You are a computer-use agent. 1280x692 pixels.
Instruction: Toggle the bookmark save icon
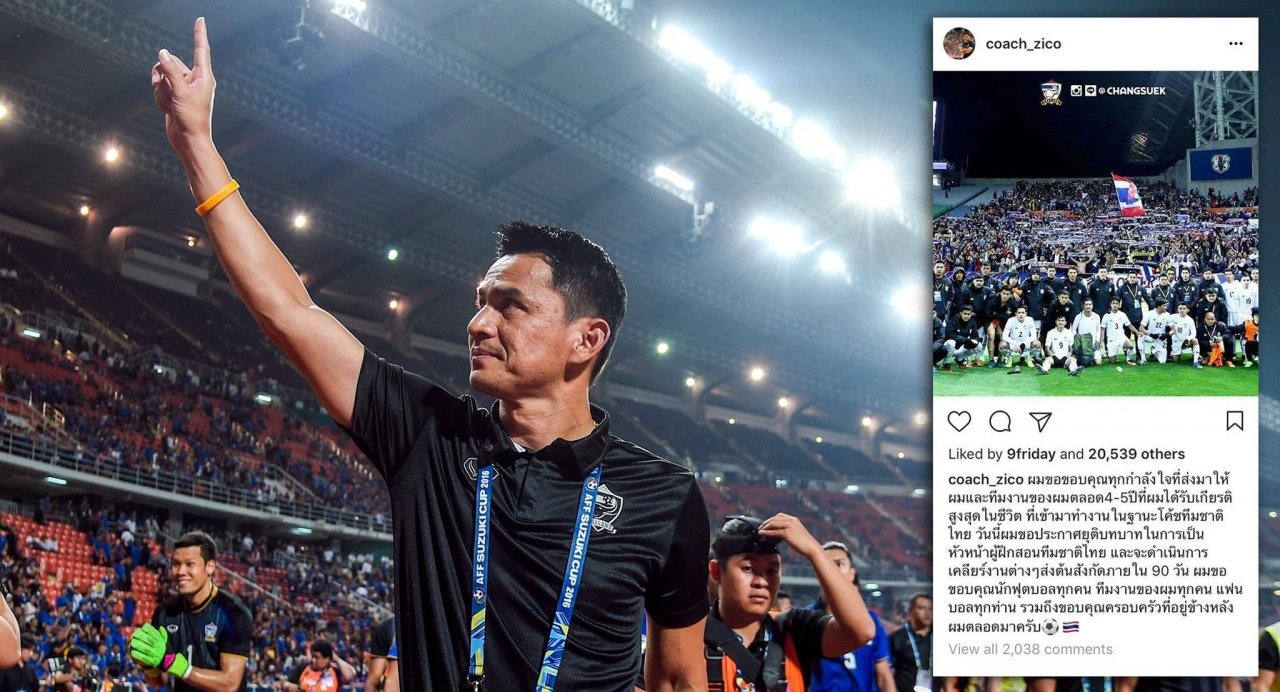pyautogui.click(x=1235, y=421)
